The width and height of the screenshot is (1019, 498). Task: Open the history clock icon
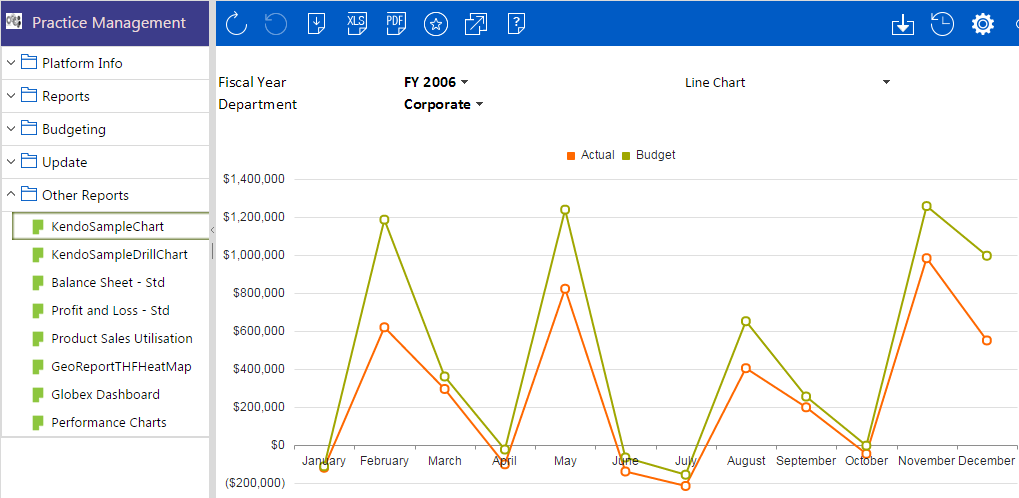(x=942, y=24)
